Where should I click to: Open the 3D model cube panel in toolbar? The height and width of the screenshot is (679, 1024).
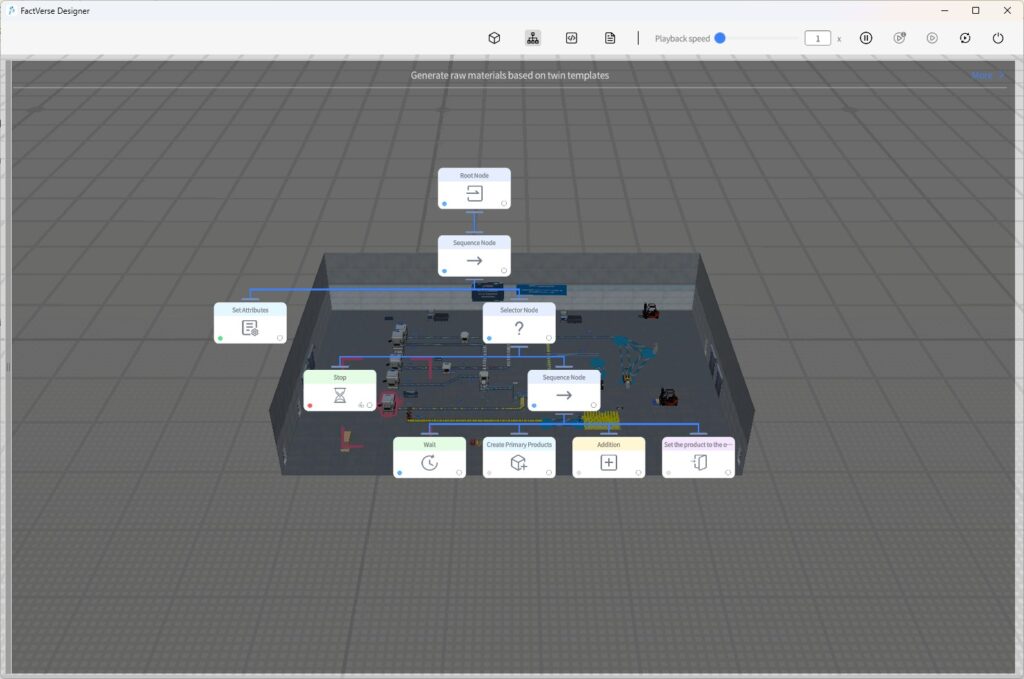494,37
